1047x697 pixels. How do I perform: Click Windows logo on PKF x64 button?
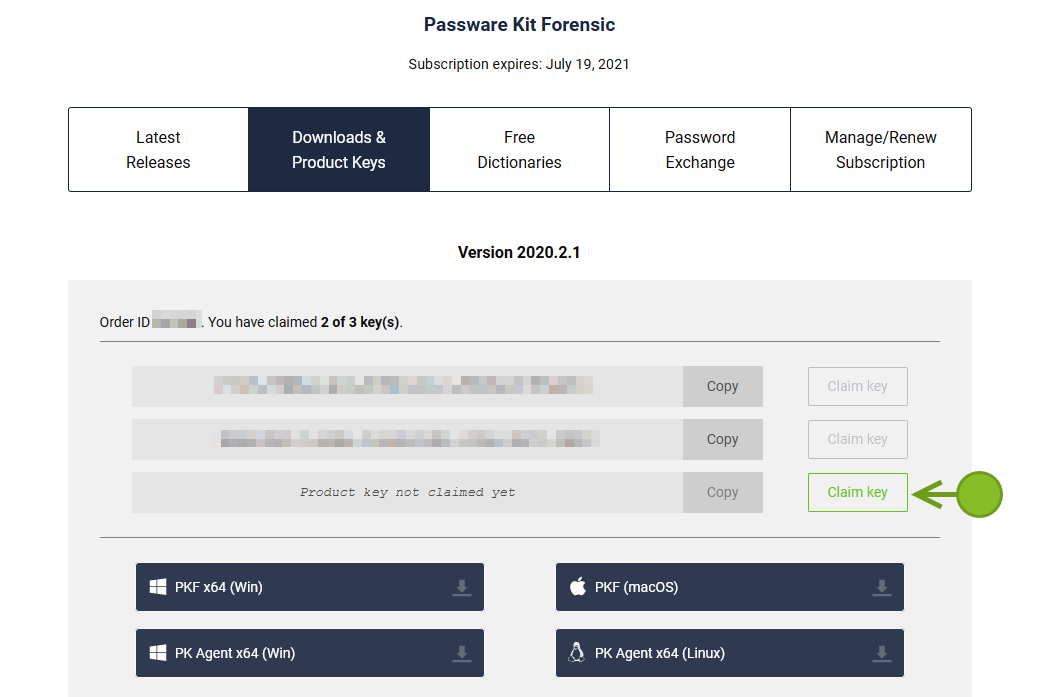pos(158,587)
